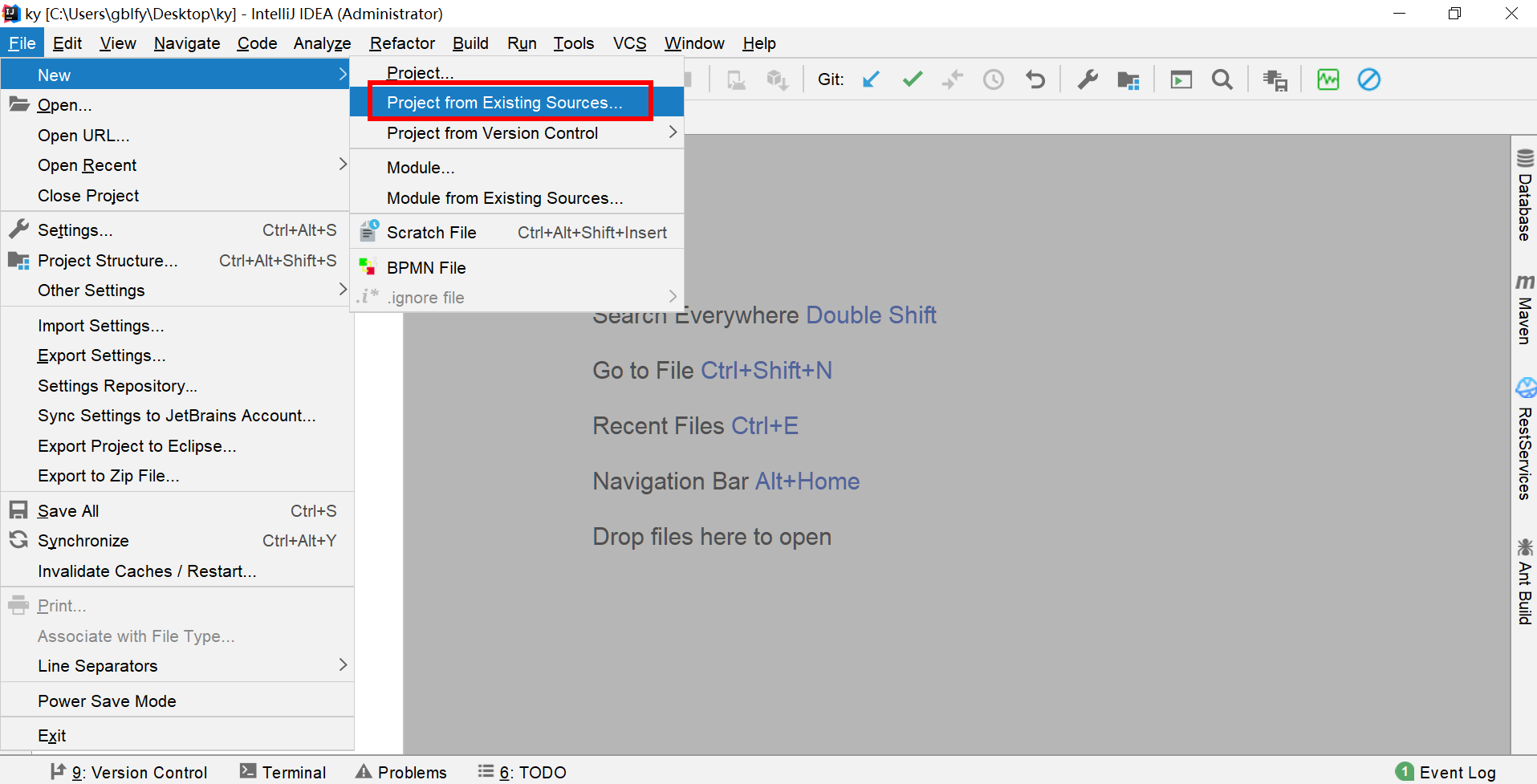The image size is (1537, 784).
Task: Expand the New submenu in File
Action: click(x=176, y=75)
